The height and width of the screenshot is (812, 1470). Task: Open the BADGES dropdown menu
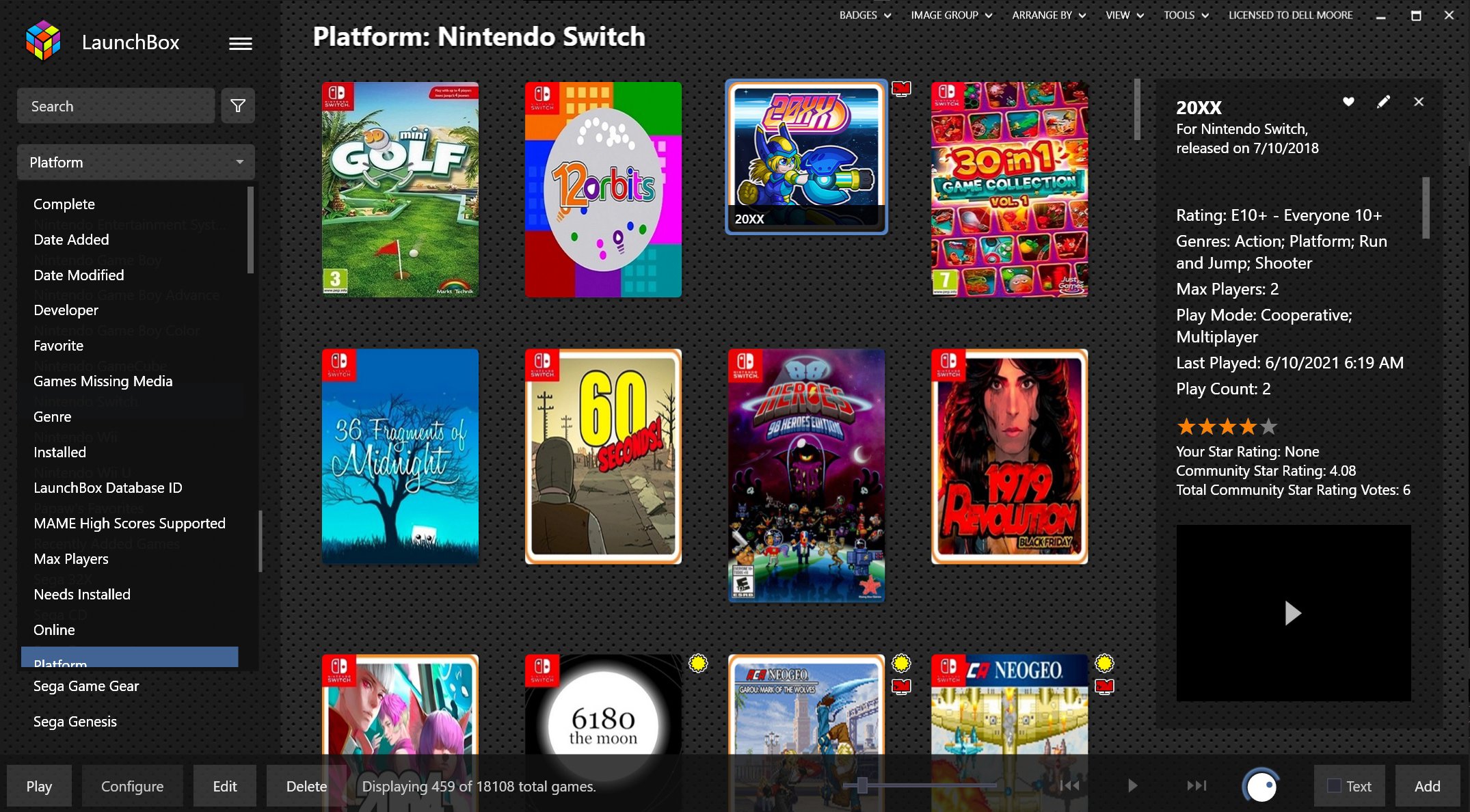pos(865,15)
